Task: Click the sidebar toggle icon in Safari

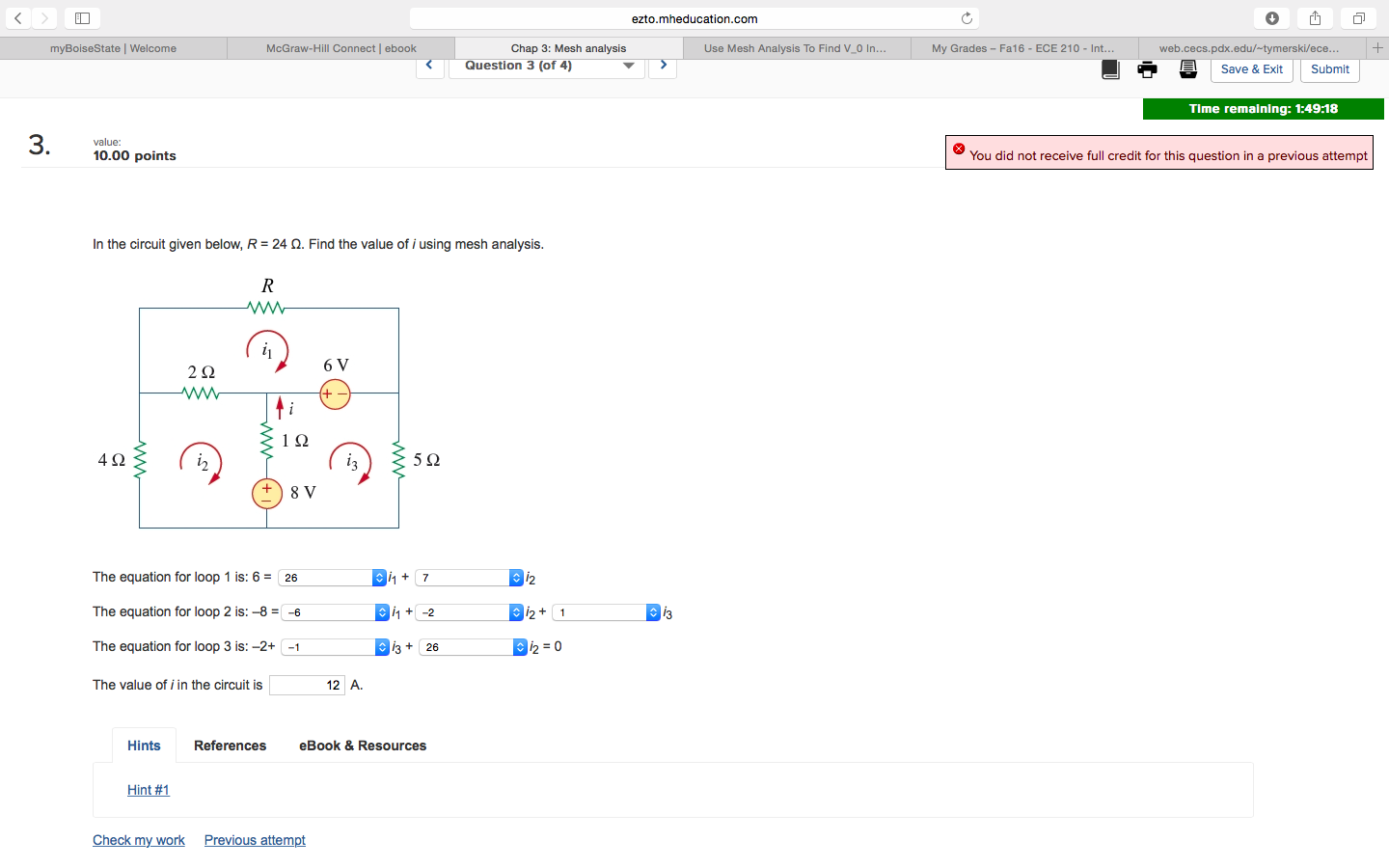Action: (82, 17)
